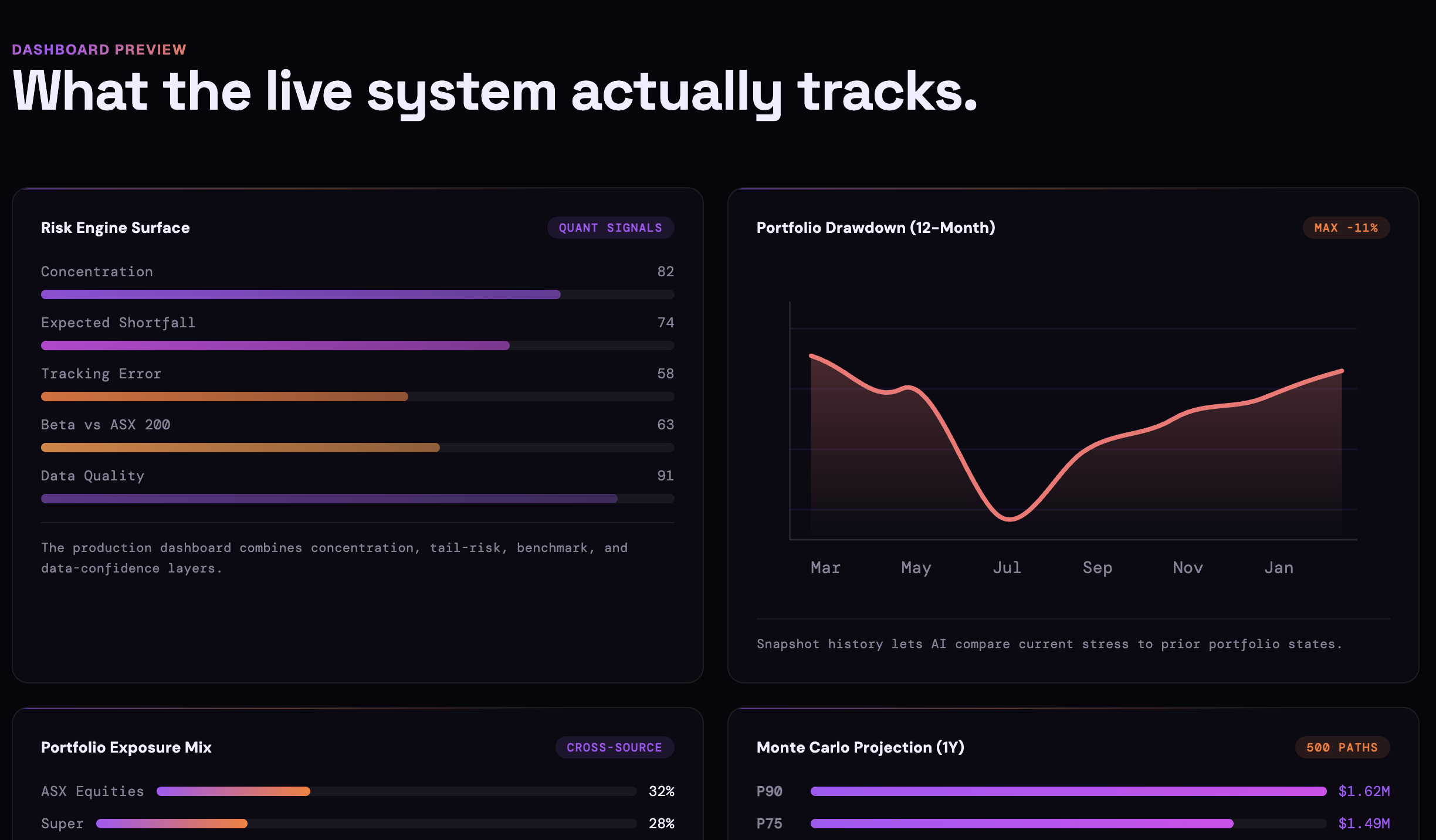Click the Super exposure bar
The image size is (1436, 840).
(366, 824)
